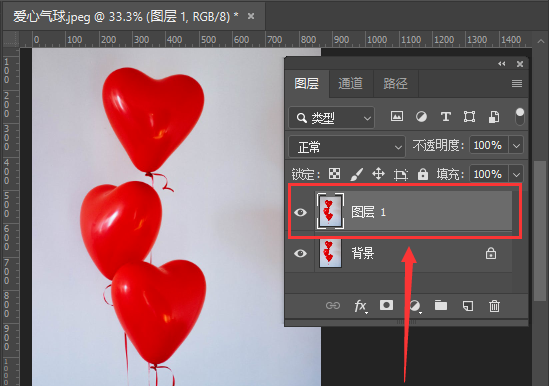Screen dimensions: 549x386
Task: Click the 背景 layer lock icon
Action: pos(491,253)
